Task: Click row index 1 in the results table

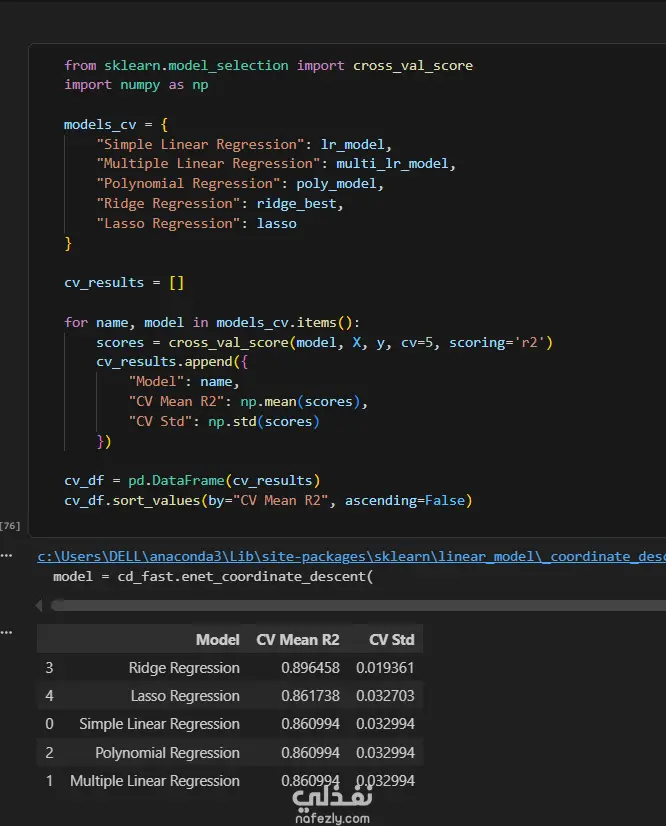Action: pos(49,781)
